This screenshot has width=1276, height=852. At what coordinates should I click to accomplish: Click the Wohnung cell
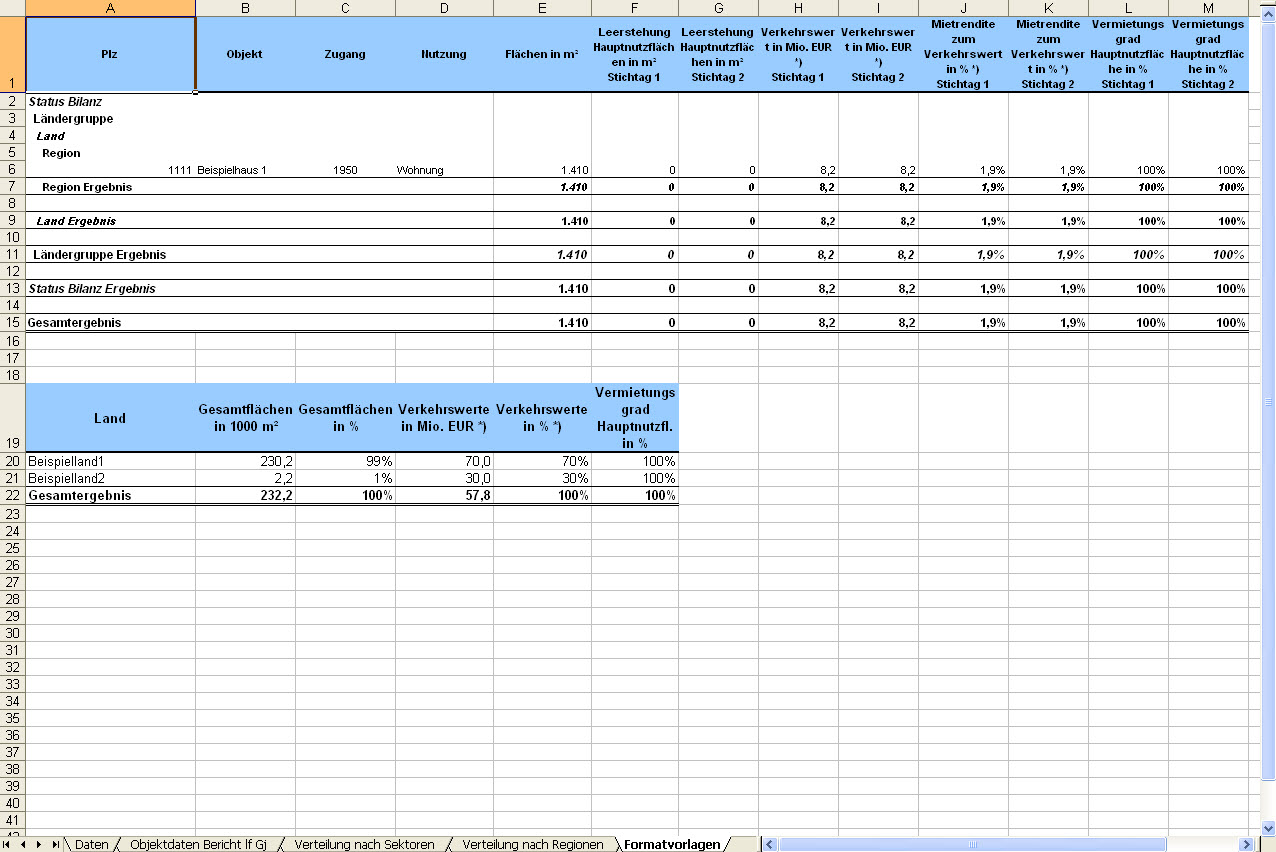click(444, 170)
